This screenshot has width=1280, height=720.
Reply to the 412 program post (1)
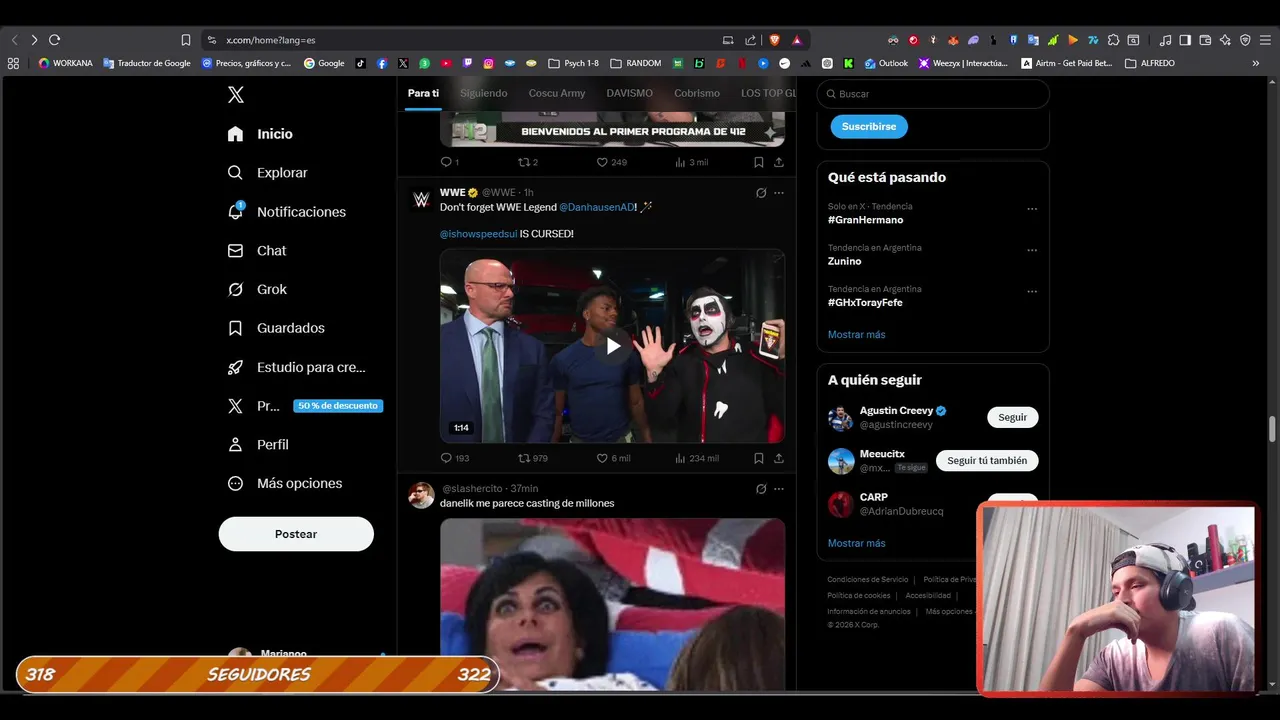coord(450,162)
